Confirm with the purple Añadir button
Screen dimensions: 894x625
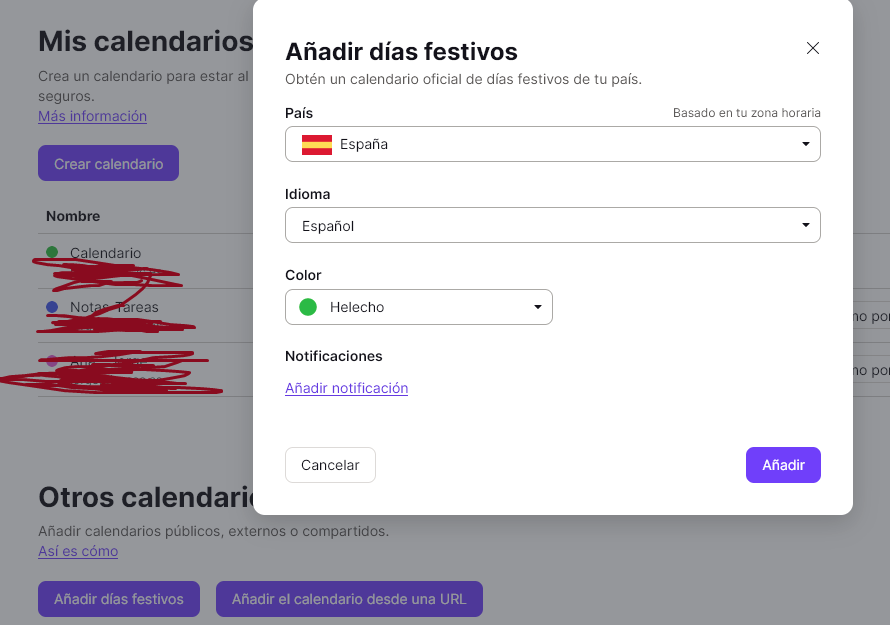coord(783,465)
